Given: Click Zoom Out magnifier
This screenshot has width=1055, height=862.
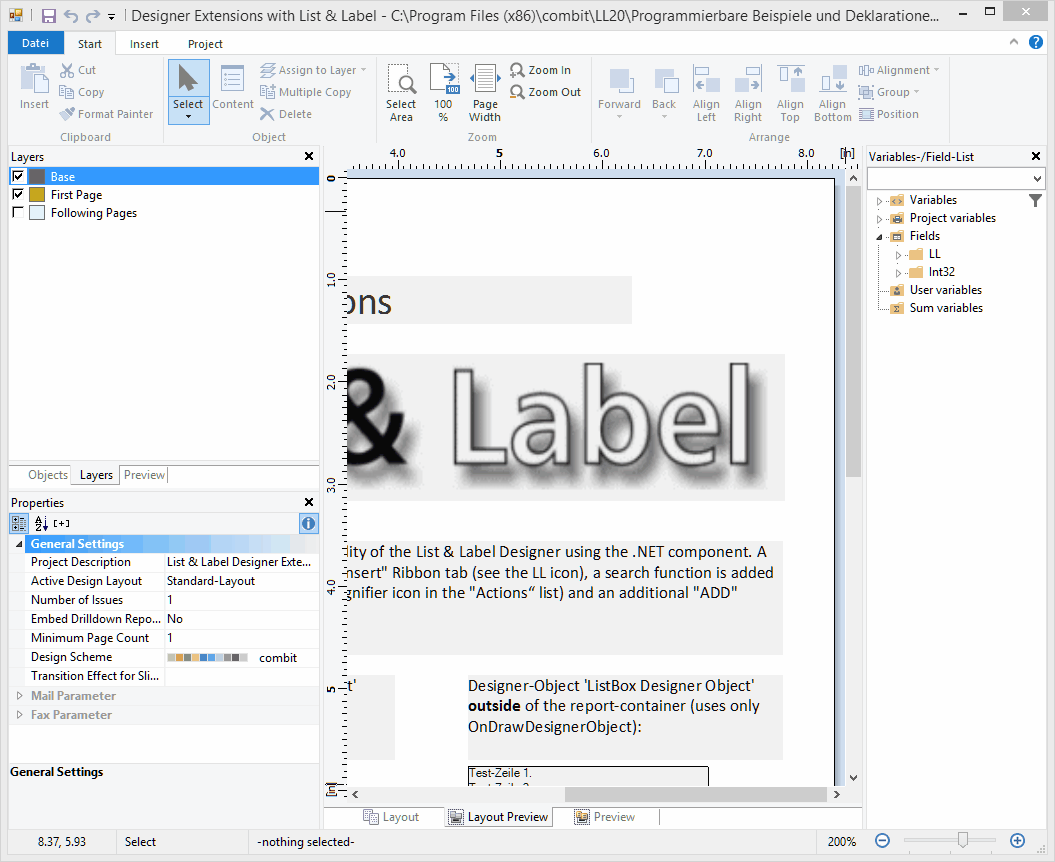Looking at the screenshot, I should coord(545,92).
